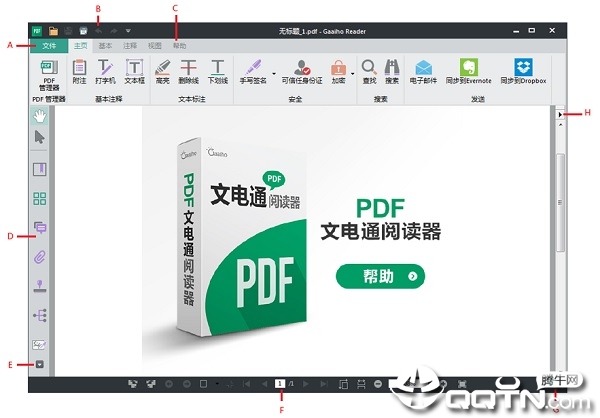Click the Undo arrow in quick access bar

click(99, 31)
